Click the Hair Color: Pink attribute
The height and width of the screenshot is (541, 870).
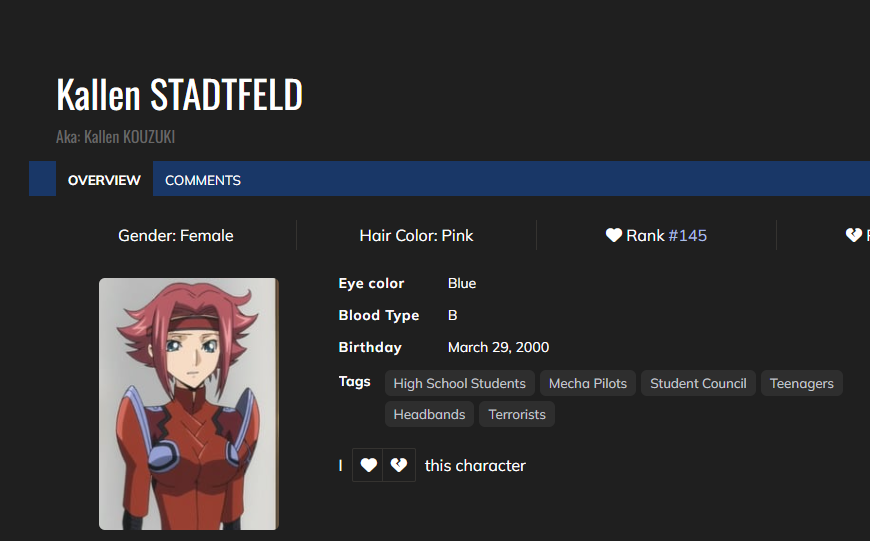(x=416, y=236)
